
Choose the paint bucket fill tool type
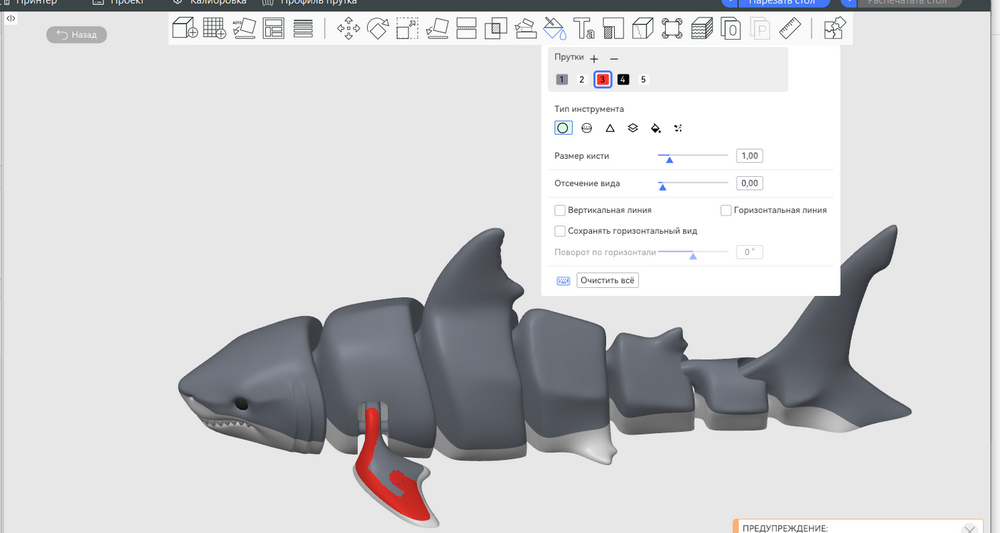[x=656, y=128]
